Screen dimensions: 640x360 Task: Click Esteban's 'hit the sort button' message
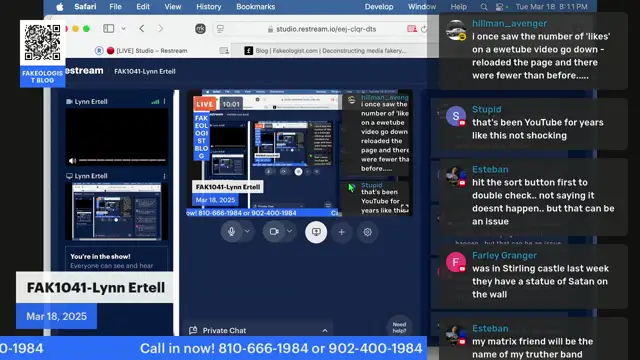[x=543, y=202]
